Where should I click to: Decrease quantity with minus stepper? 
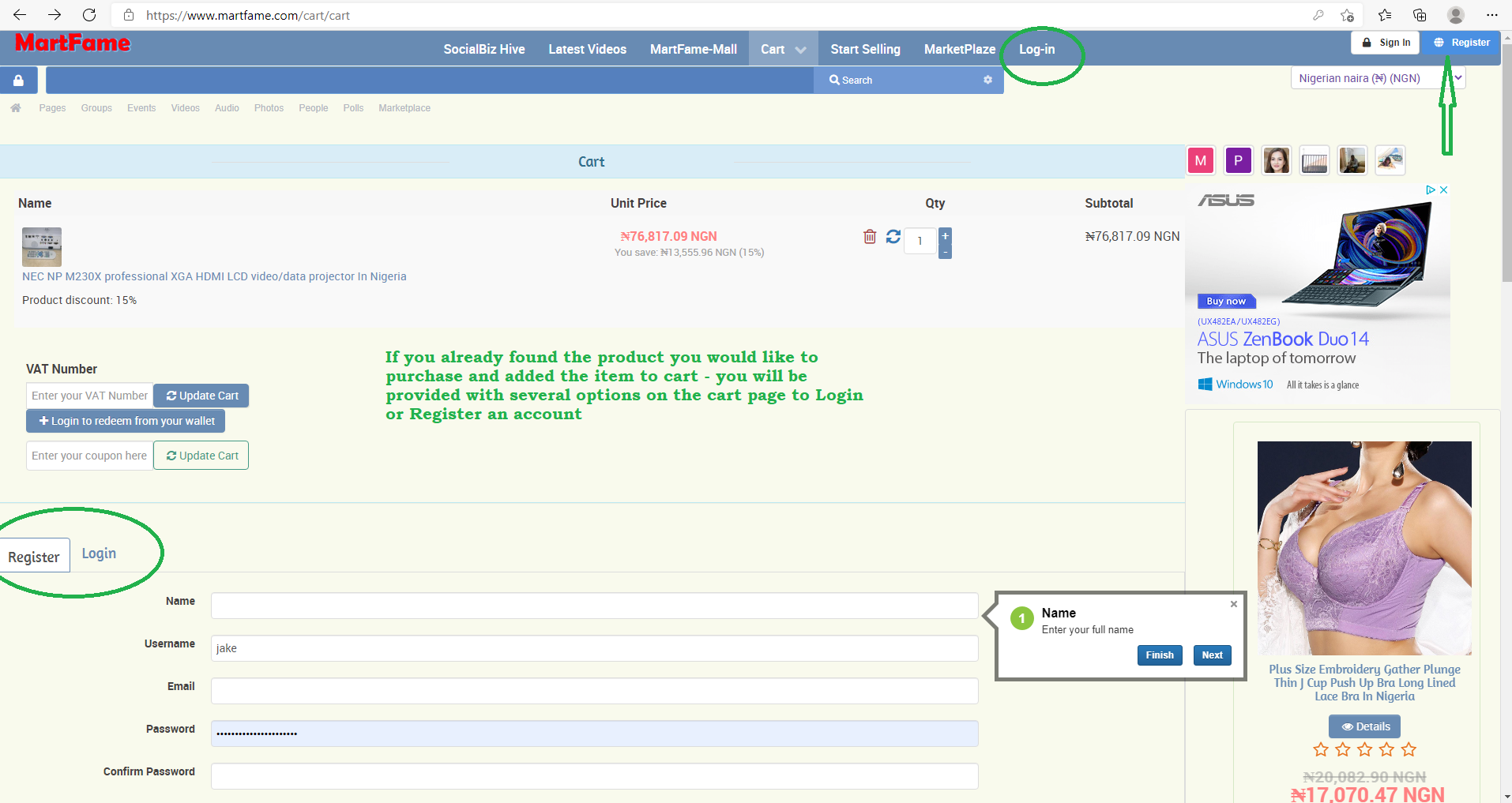pos(945,252)
